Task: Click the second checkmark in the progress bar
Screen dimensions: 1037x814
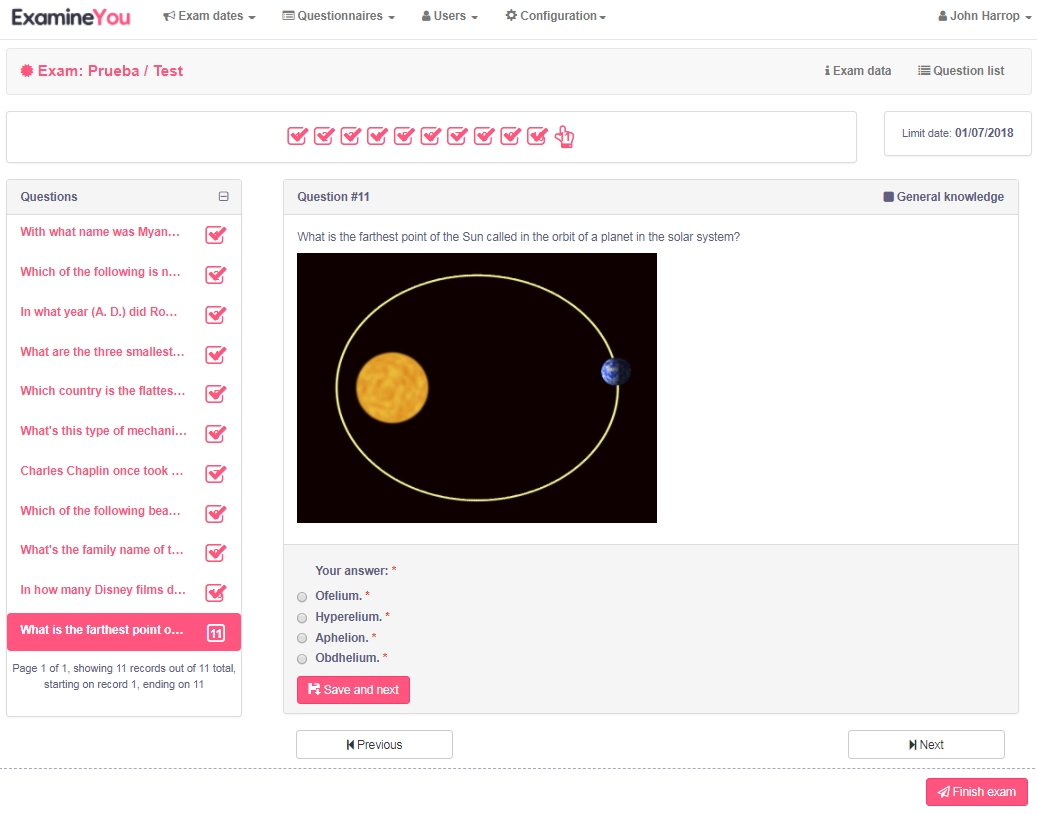Action: click(x=324, y=136)
